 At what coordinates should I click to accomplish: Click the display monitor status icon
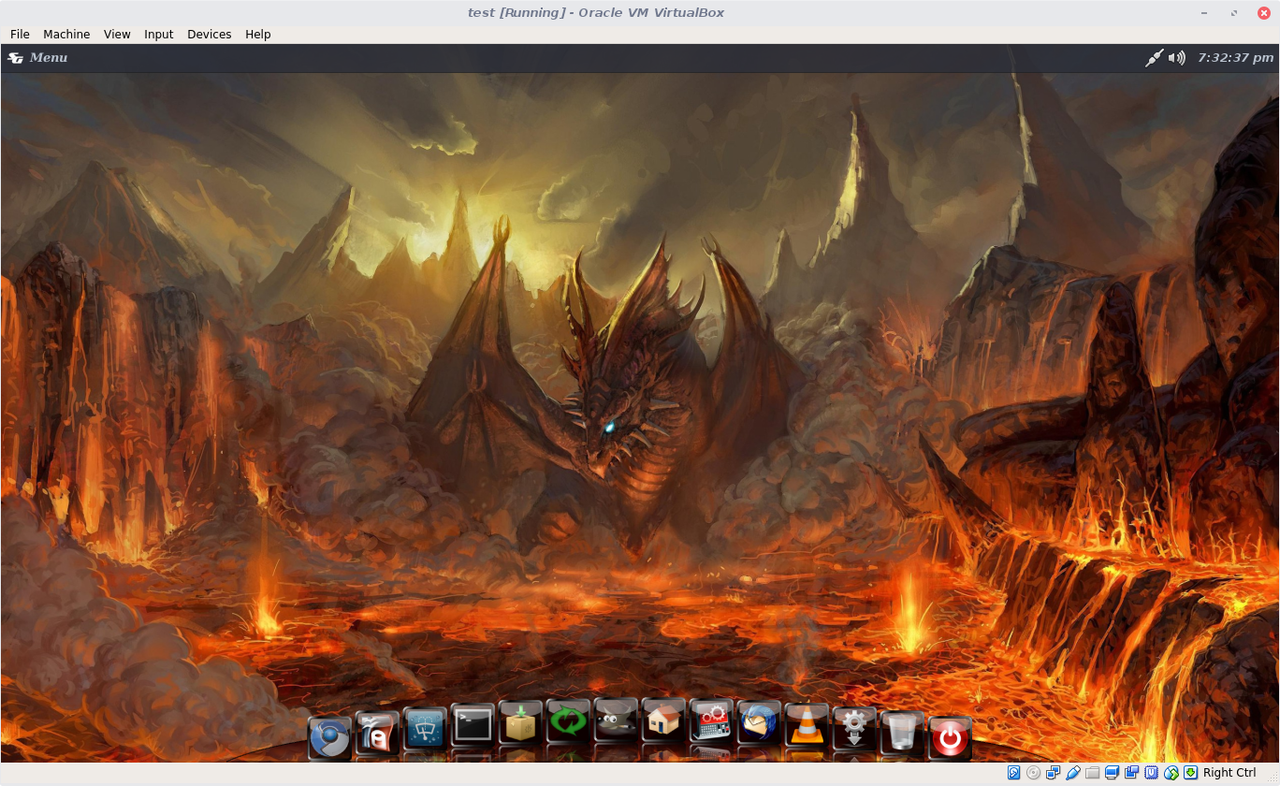[x=1112, y=773]
